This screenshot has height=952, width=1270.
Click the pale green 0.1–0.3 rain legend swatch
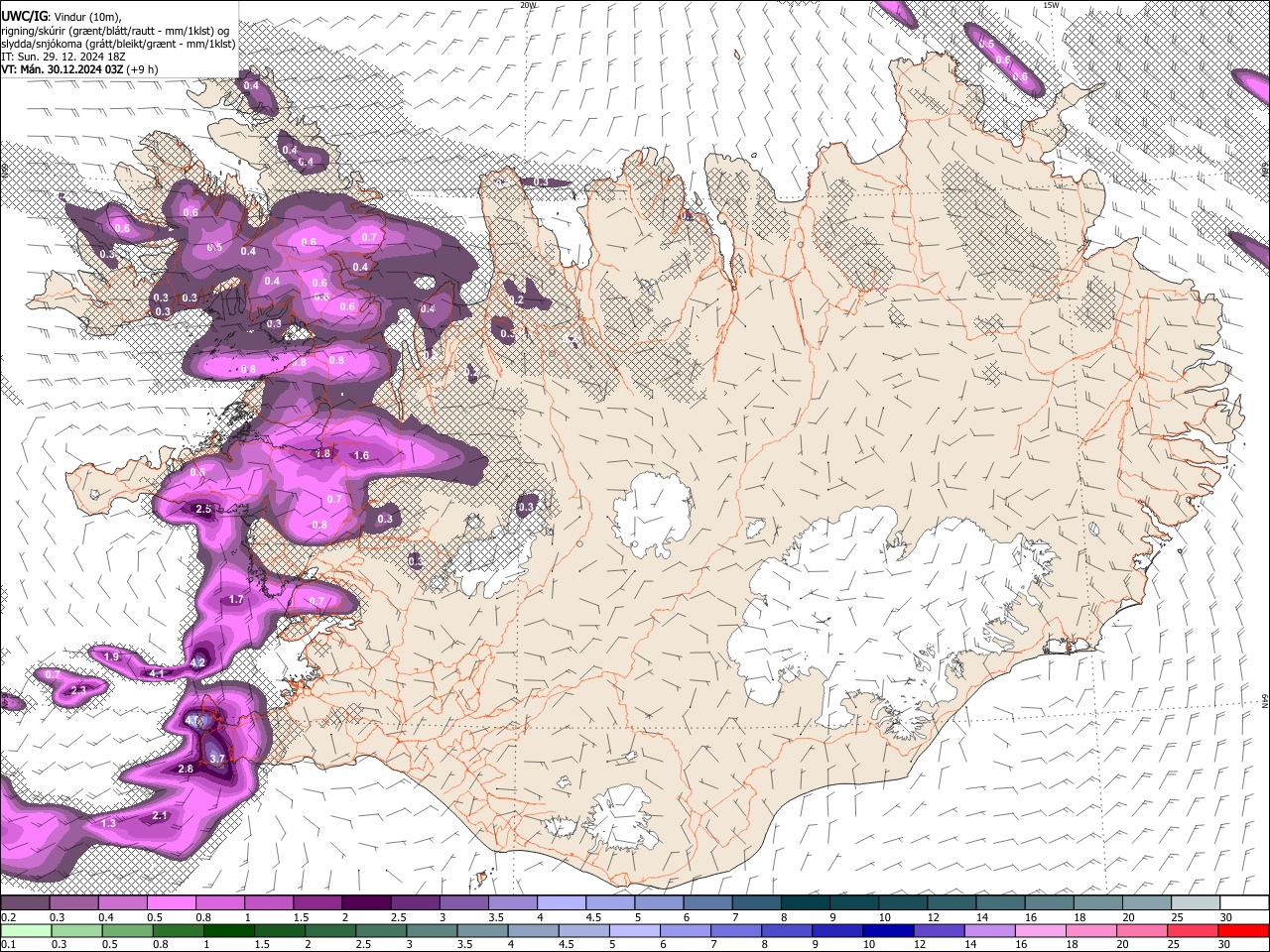pos(25,930)
